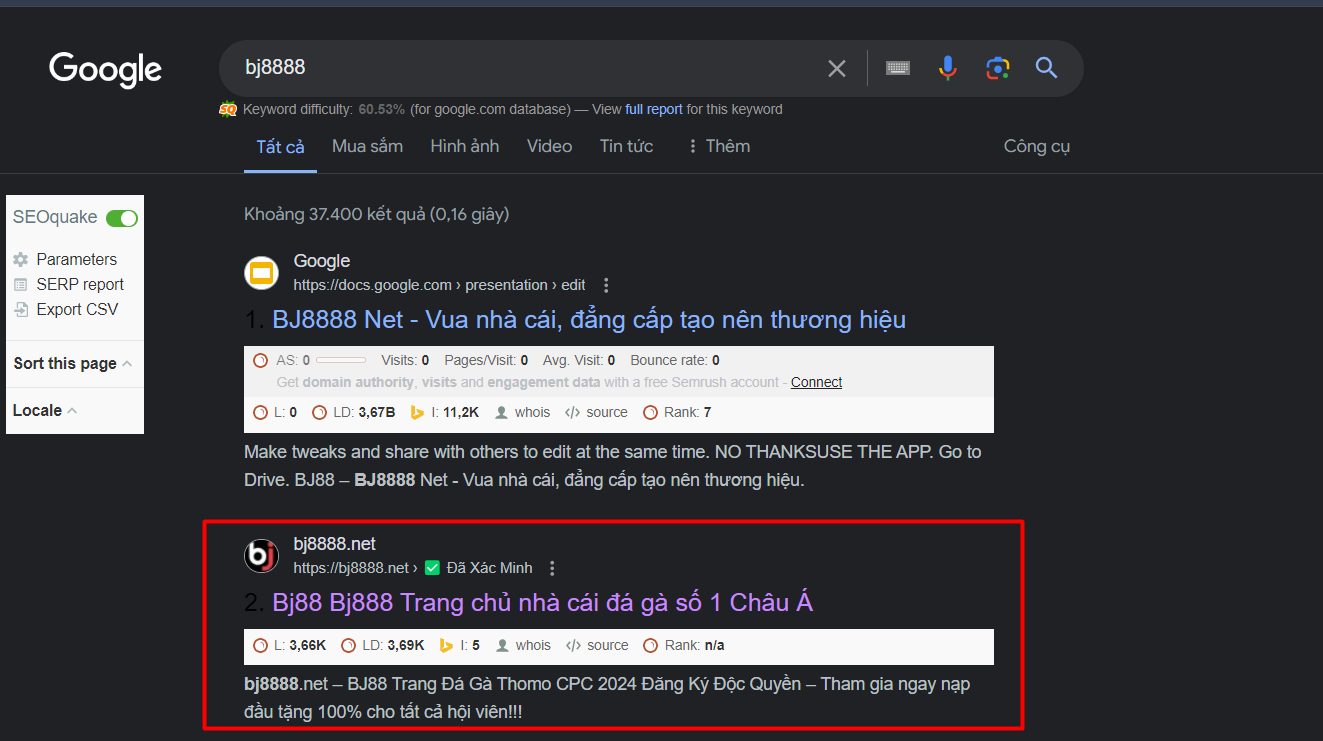Click the Avg. Visit: 0 metric
Image resolution: width=1323 pixels, height=741 pixels.
[x=579, y=360]
